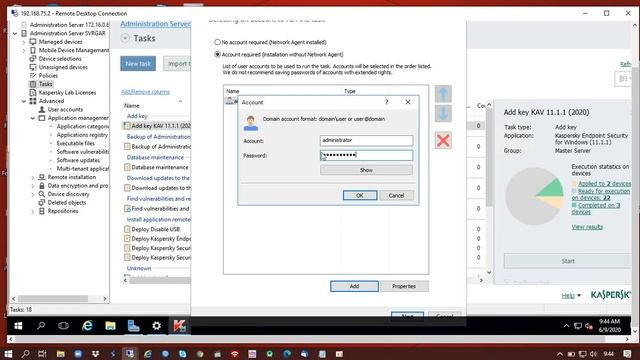Screen dimensions: 640x360
Task: Toggle Deploy Disable USB task icon
Action: pos(127,229)
